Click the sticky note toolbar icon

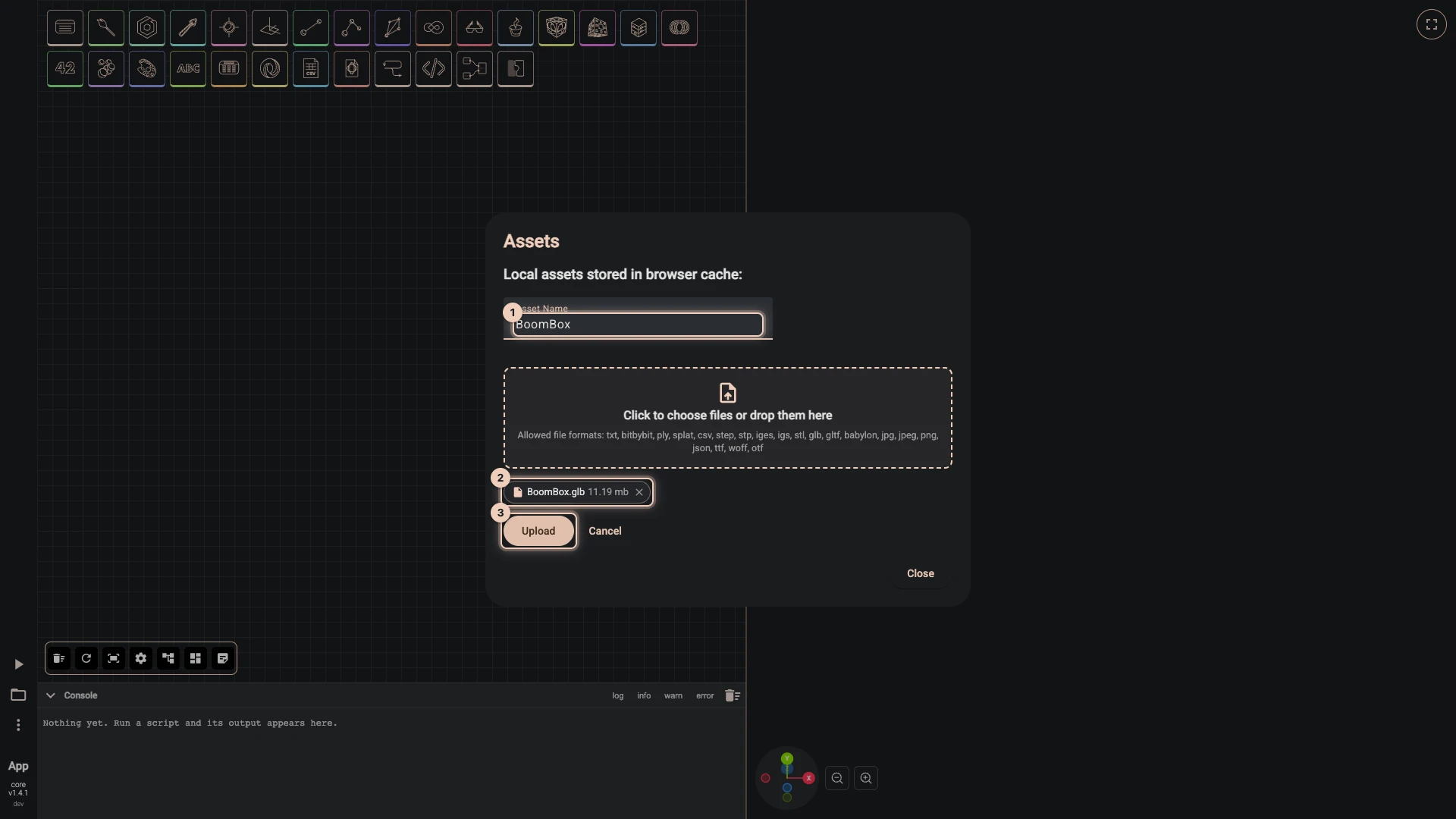tap(223, 658)
